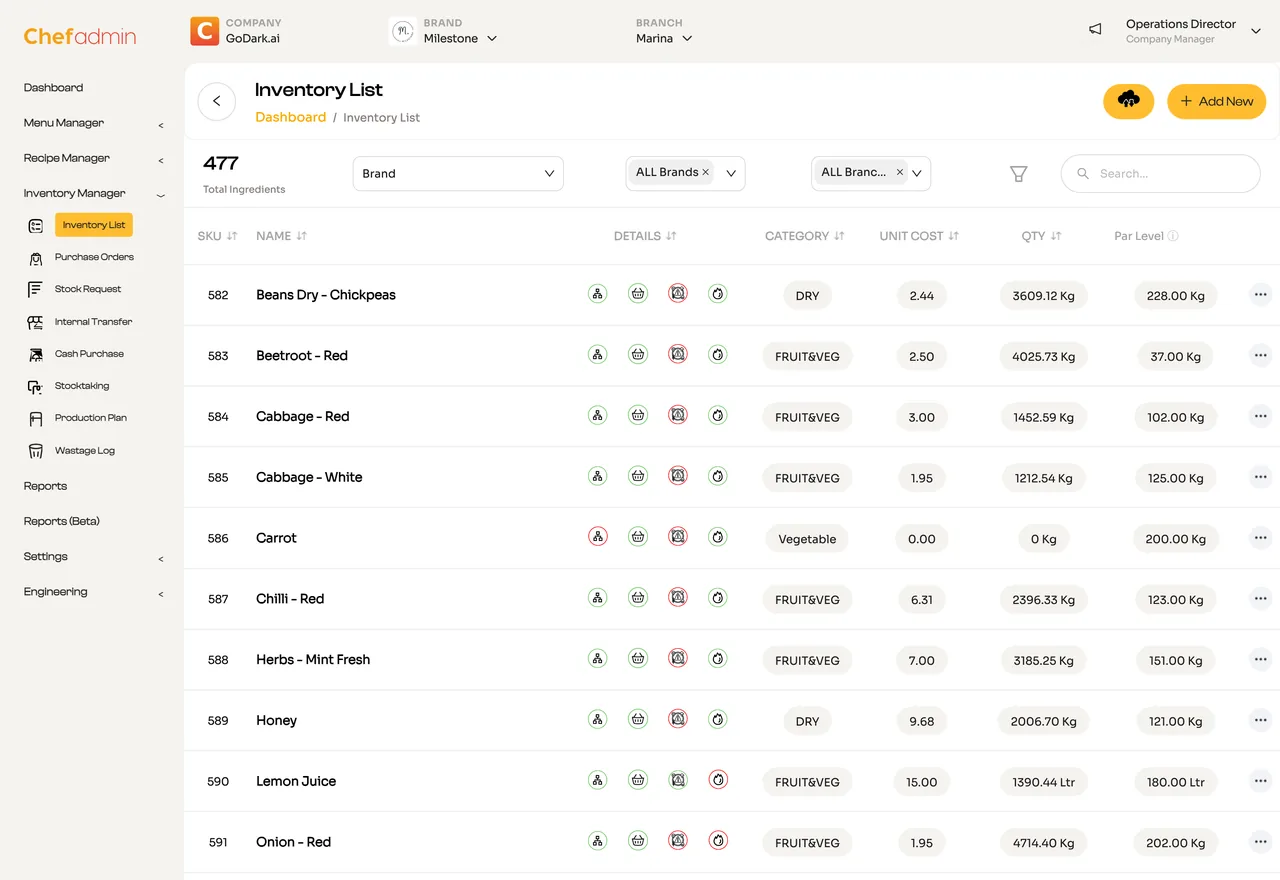Click the Wastage Log bin icon
Image resolution: width=1280 pixels, height=880 pixels.
pos(36,451)
